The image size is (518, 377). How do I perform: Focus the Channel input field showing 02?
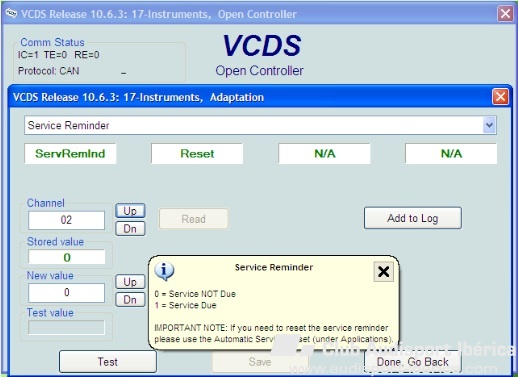pos(66,220)
